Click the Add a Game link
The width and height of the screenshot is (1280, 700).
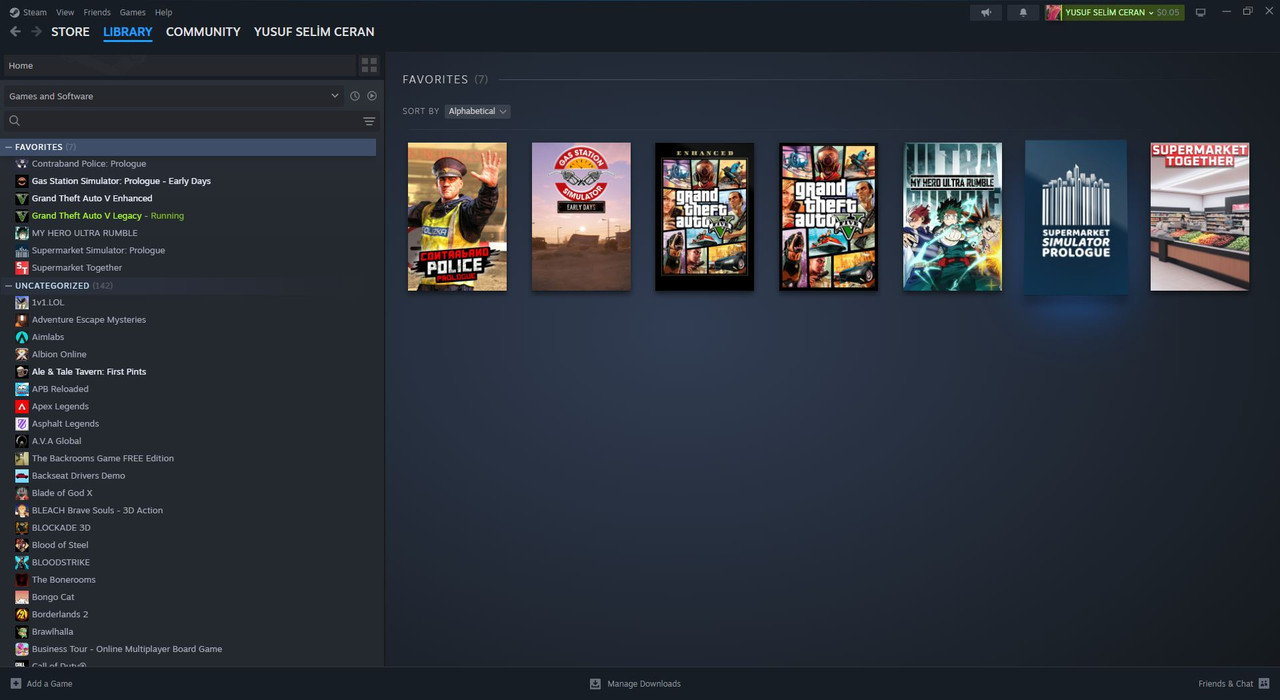point(49,684)
